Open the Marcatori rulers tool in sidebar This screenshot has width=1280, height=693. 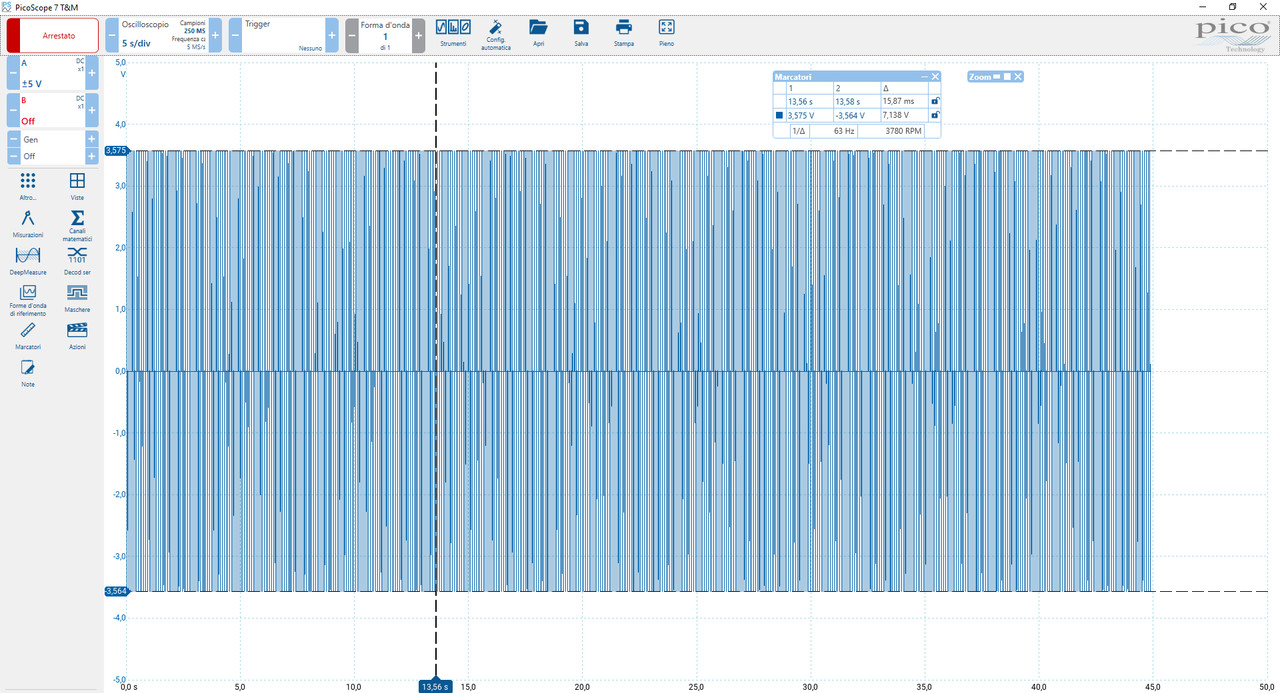[x=28, y=336]
